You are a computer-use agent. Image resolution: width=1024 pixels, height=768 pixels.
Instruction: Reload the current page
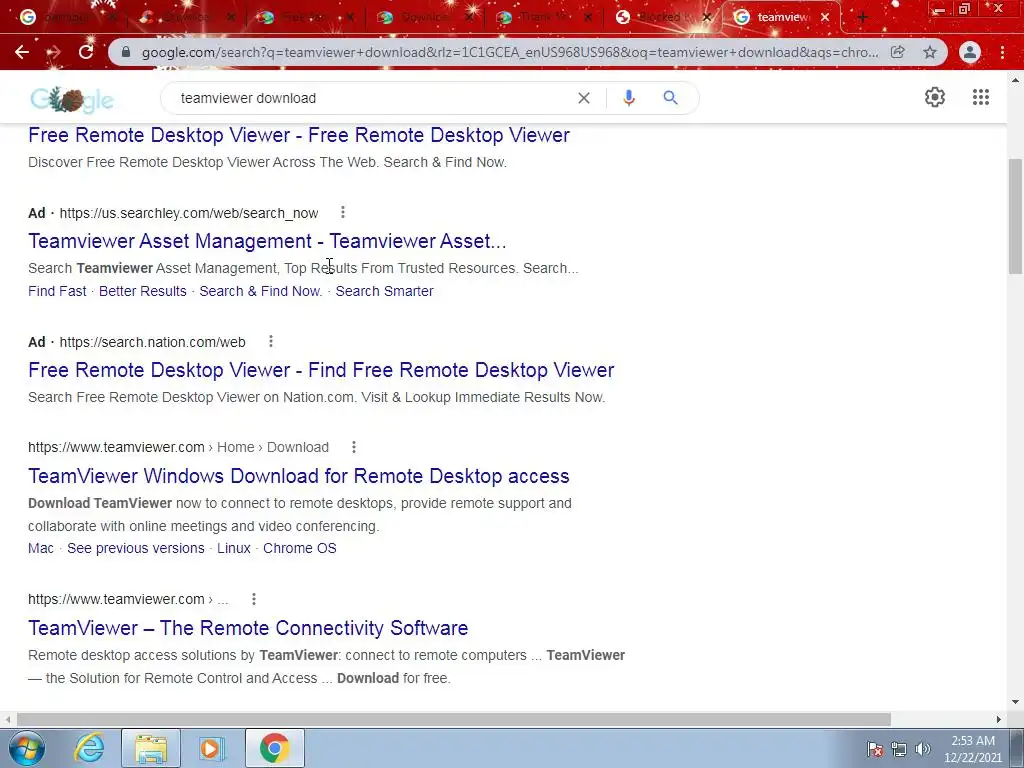click(x=86, y=52)
